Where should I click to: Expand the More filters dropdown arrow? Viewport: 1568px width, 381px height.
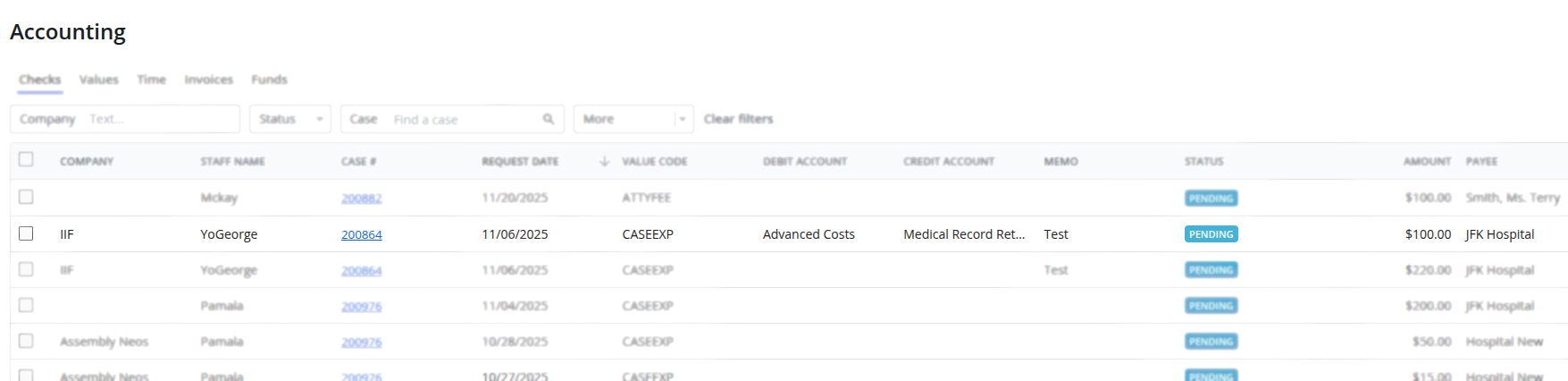tap(683, 119)
